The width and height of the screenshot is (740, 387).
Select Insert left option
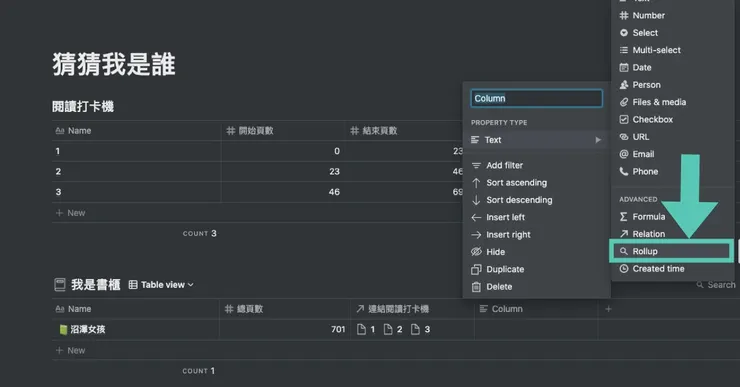(536, 217)
